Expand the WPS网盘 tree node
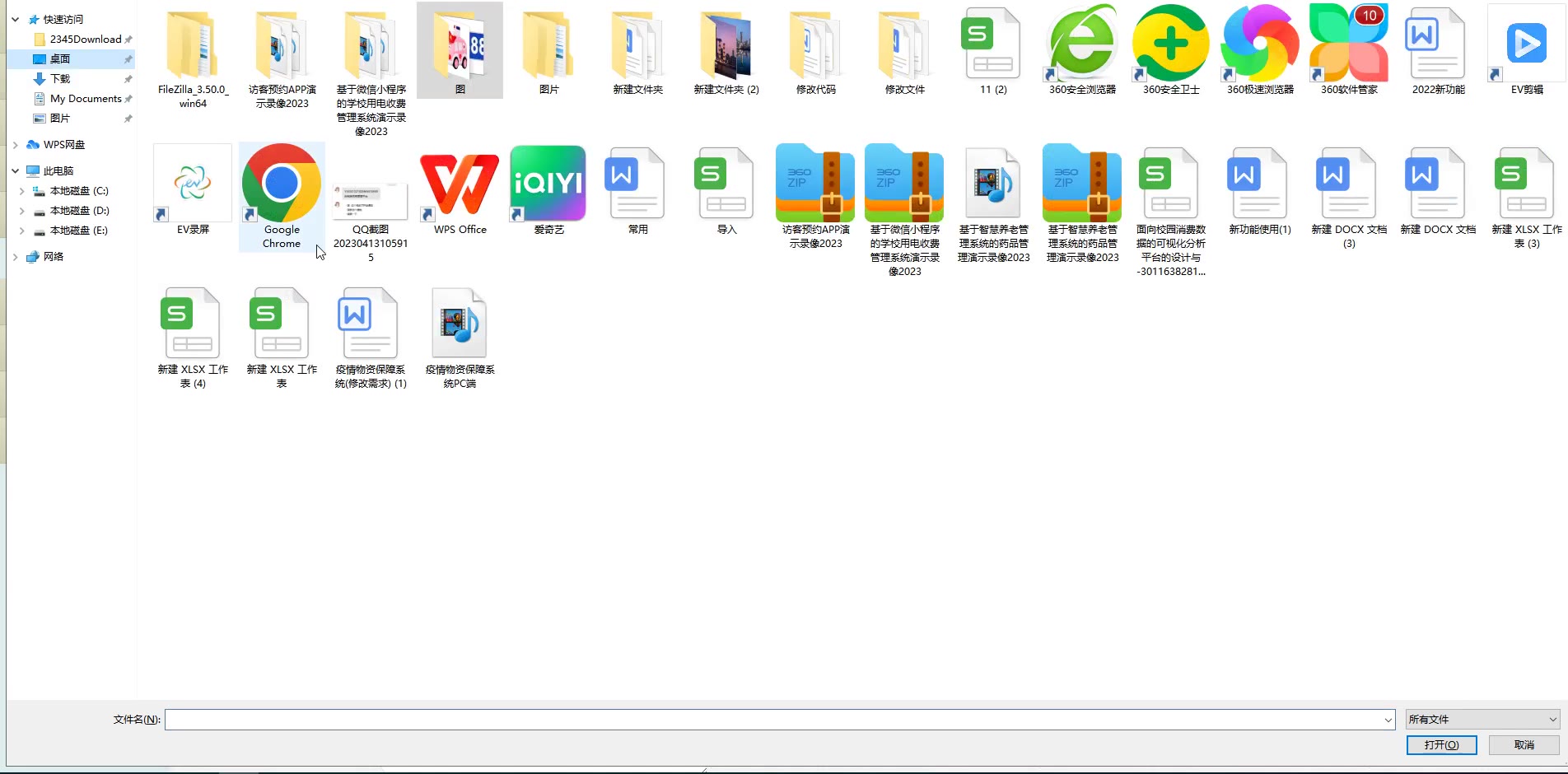 click(15, 144)
